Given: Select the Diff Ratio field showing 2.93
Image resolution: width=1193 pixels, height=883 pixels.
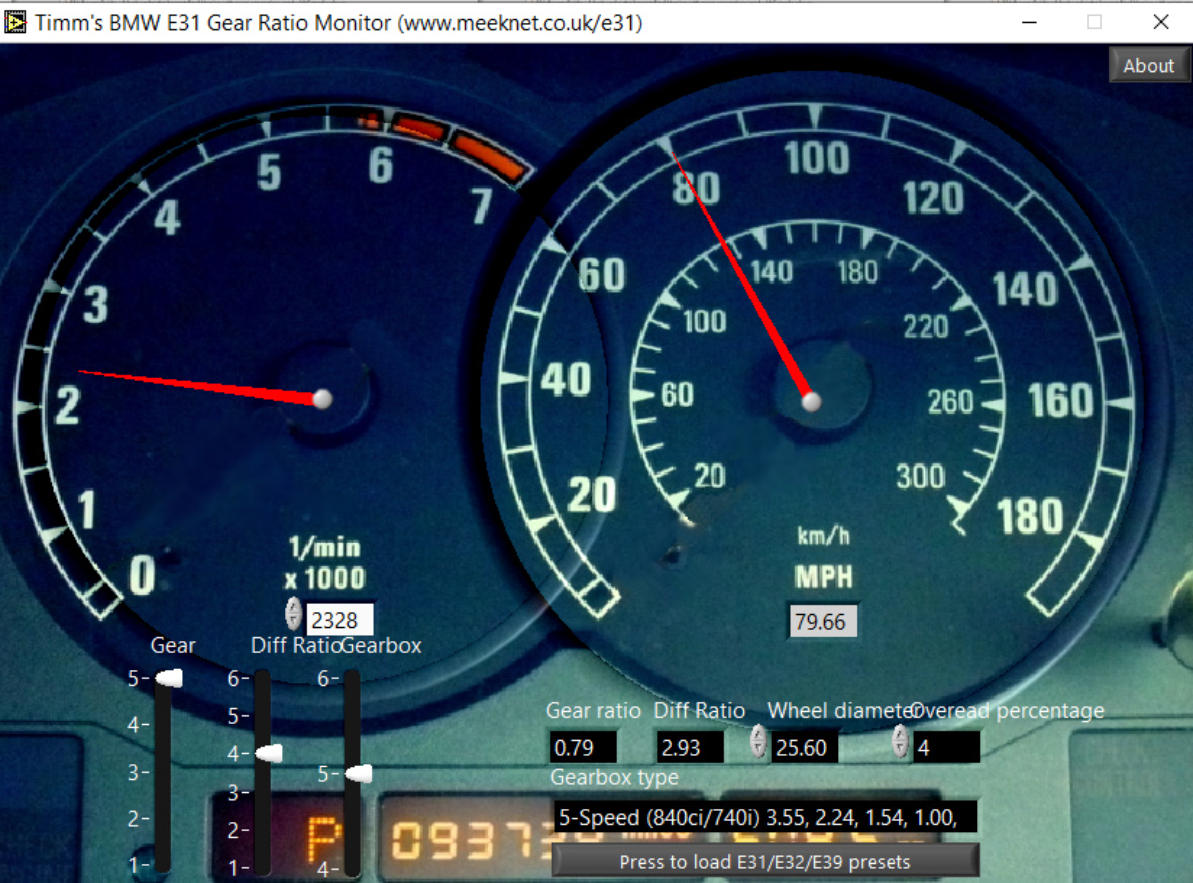Looking at the screenshot, I should coord(689,748).
